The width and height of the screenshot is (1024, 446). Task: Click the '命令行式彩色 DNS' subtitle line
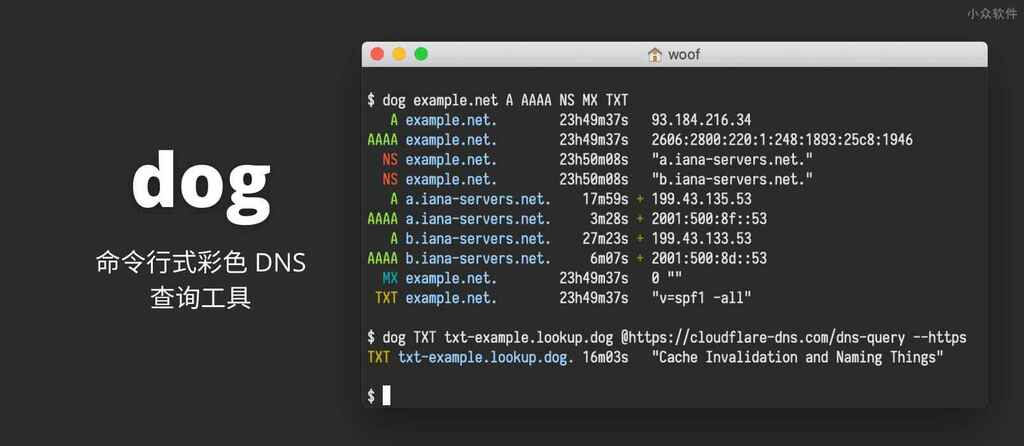(201, 263)
